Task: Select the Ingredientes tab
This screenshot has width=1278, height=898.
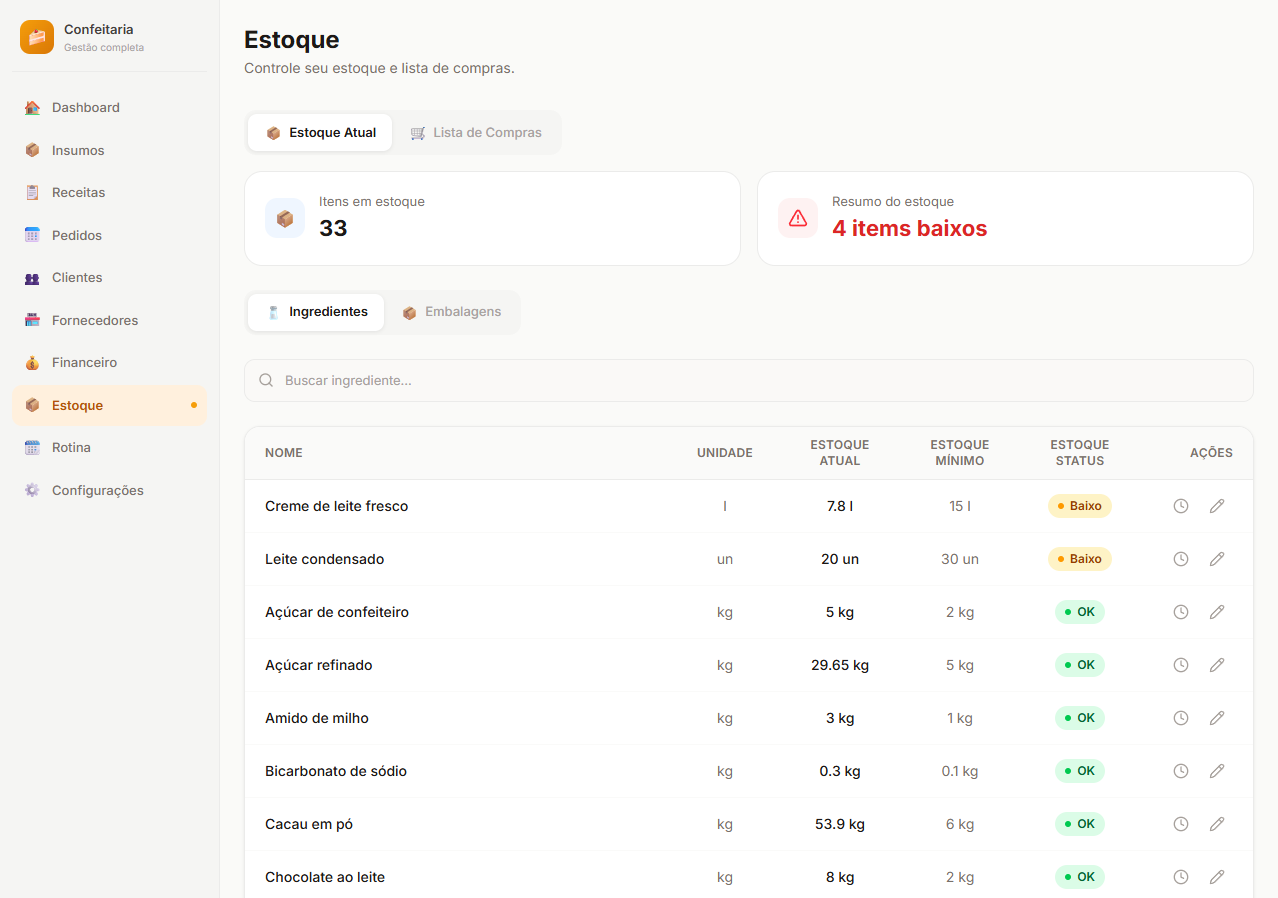Action: [x=317, y=312]
